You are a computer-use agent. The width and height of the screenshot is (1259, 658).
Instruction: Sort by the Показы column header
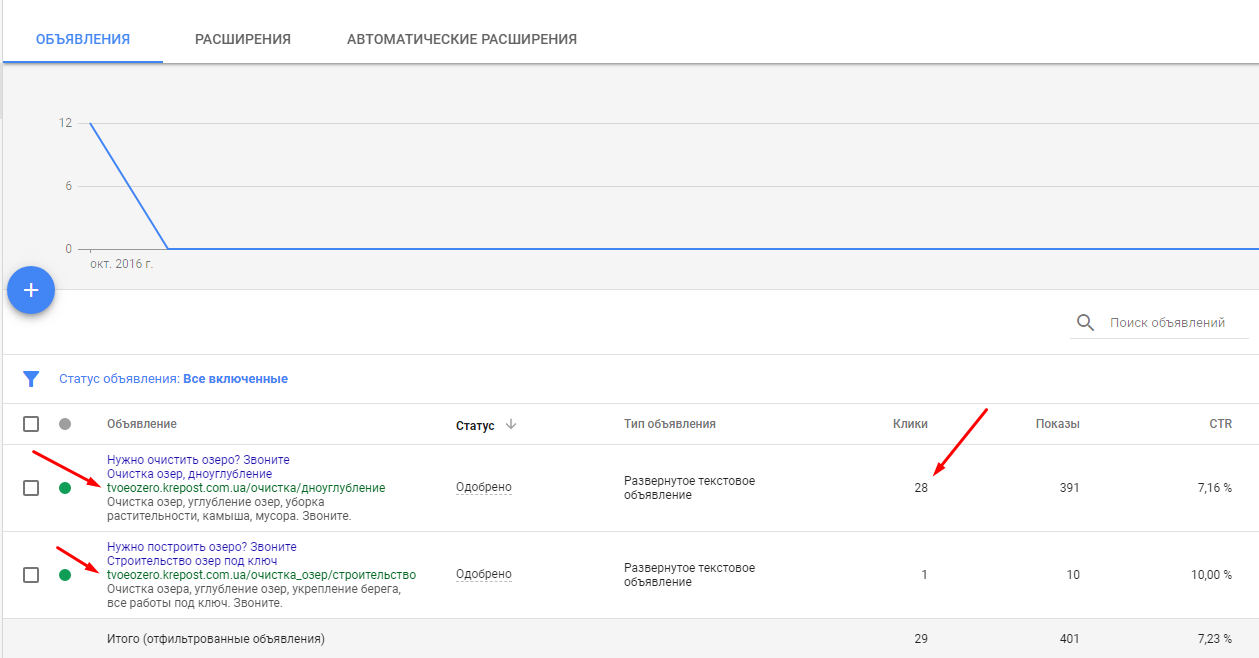point(1058,424)
